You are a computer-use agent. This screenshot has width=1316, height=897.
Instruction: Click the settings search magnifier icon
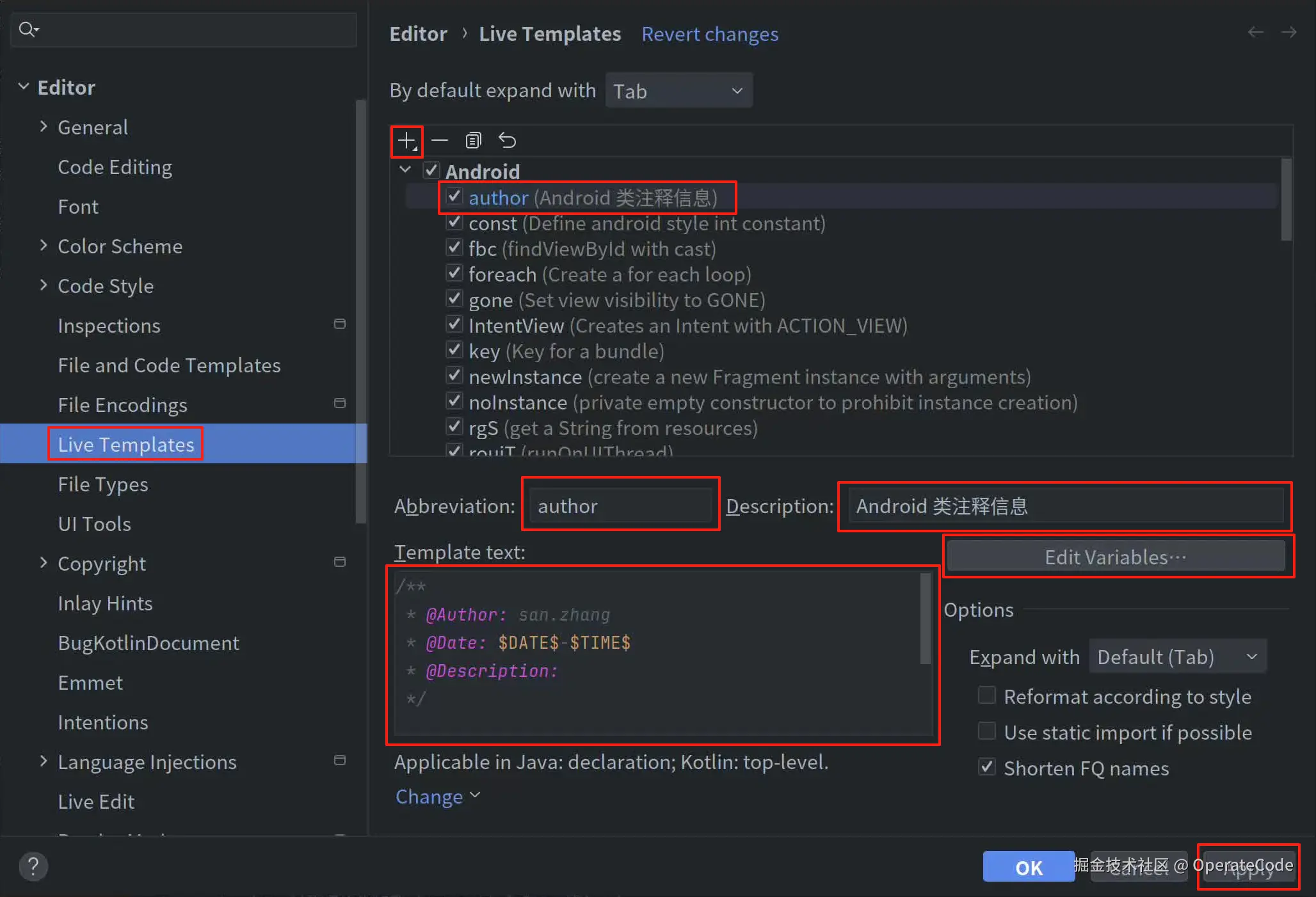(28, 29)
